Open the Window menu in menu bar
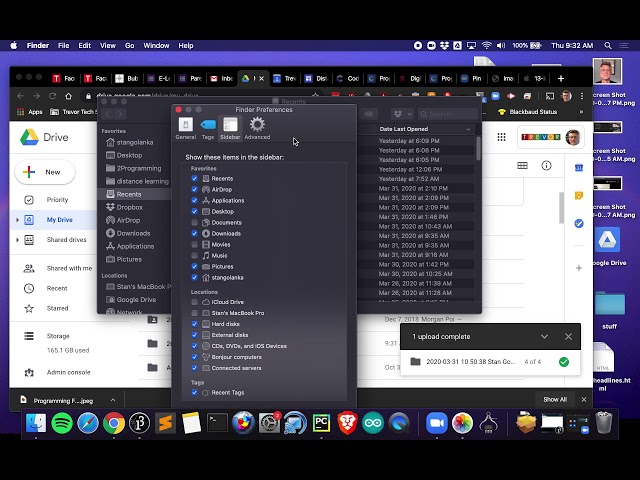The width and height of the screenshot is (640, 480). tap(156, 45)
